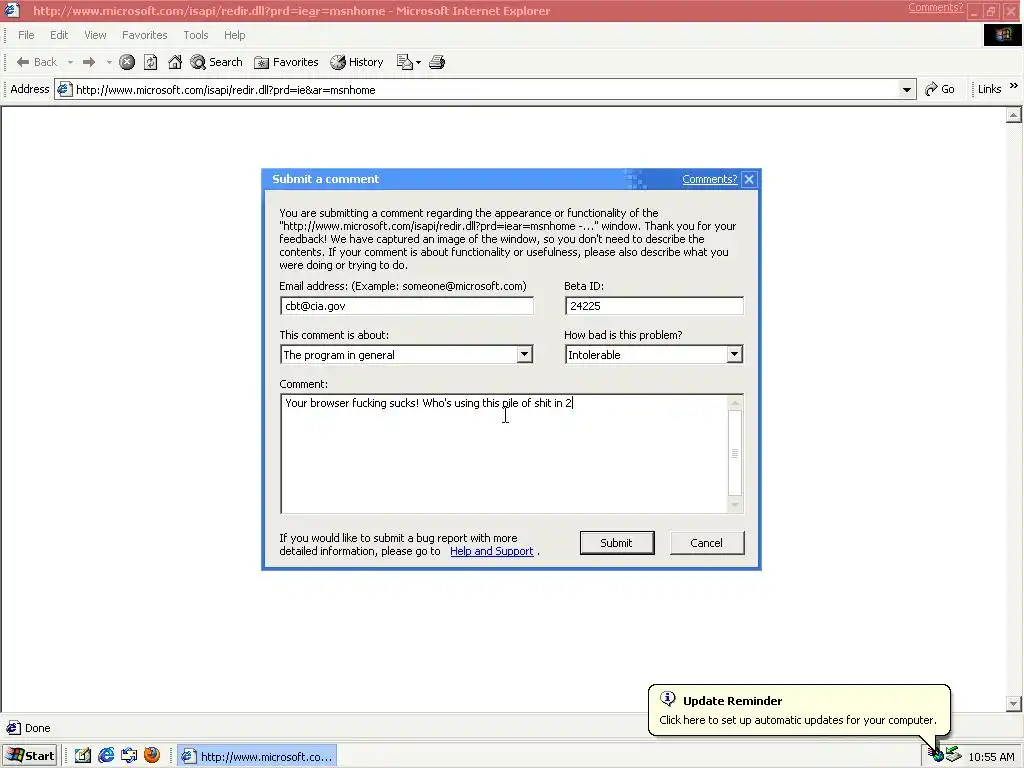The width and height of the screenshot is (1024, 768).
Task: Click the Mail toolbar icon
Action: [408, 62]
